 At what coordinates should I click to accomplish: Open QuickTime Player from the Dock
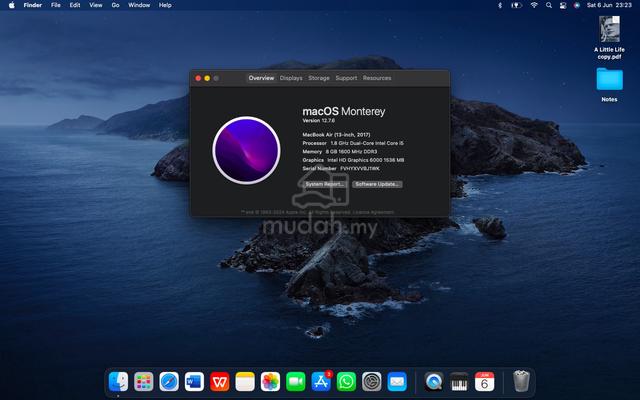(x=433, y=382)
